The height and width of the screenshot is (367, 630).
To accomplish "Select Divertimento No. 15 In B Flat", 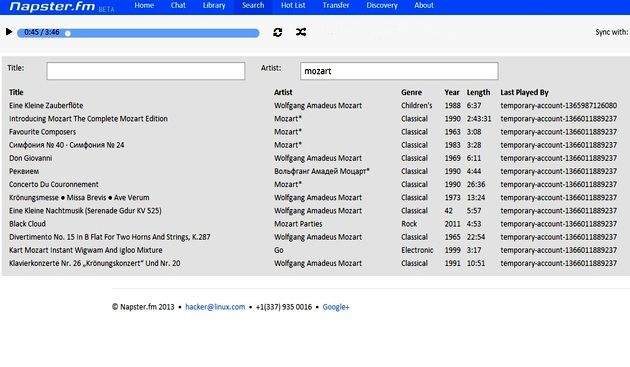I will coord(110,237).
